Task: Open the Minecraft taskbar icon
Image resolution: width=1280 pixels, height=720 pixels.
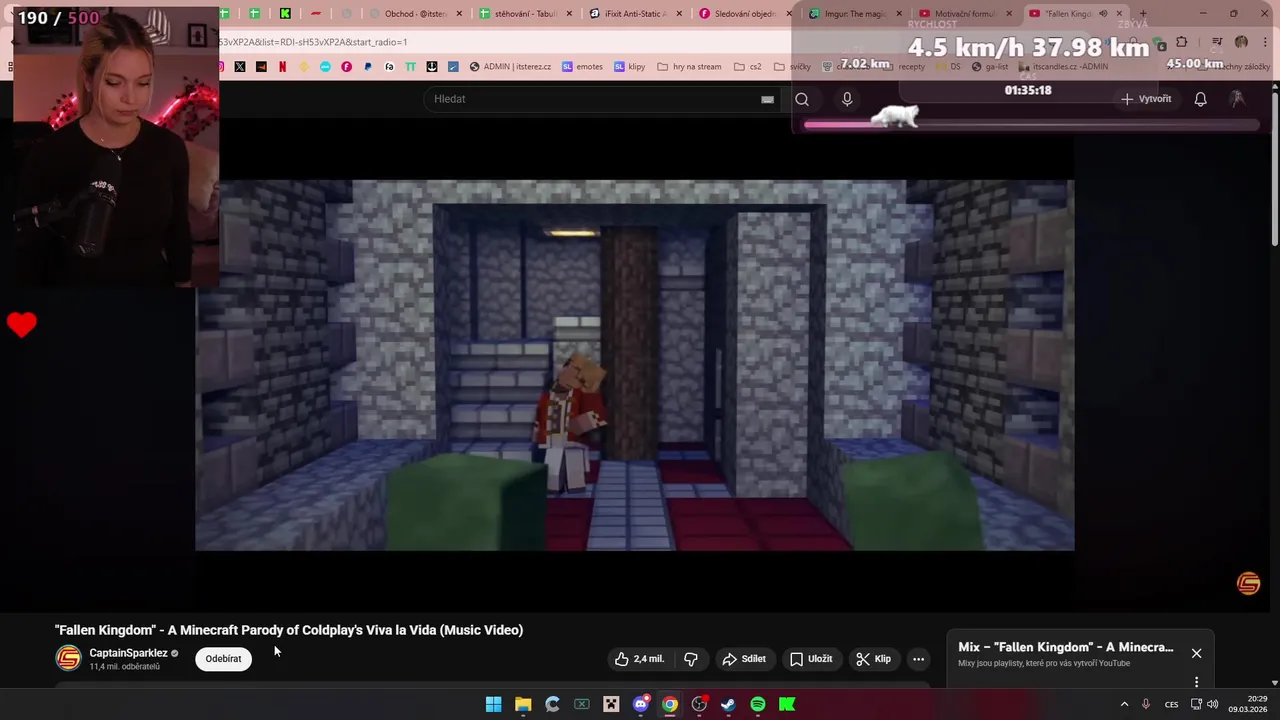Action: [x=611, y=704]
